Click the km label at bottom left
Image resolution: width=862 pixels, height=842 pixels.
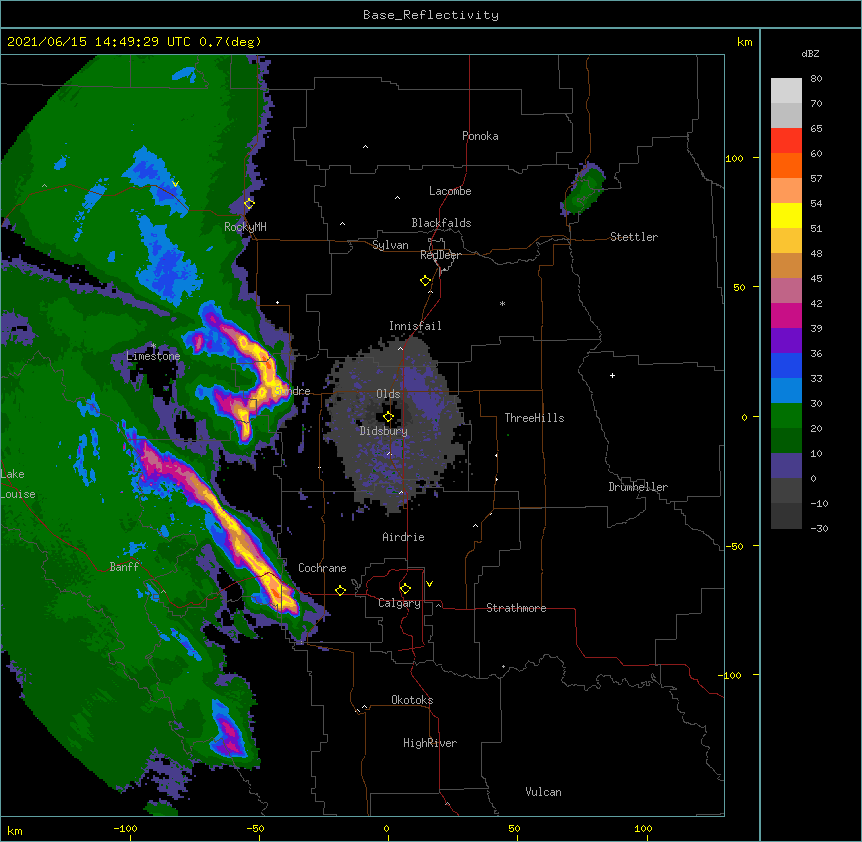point(15,830)
